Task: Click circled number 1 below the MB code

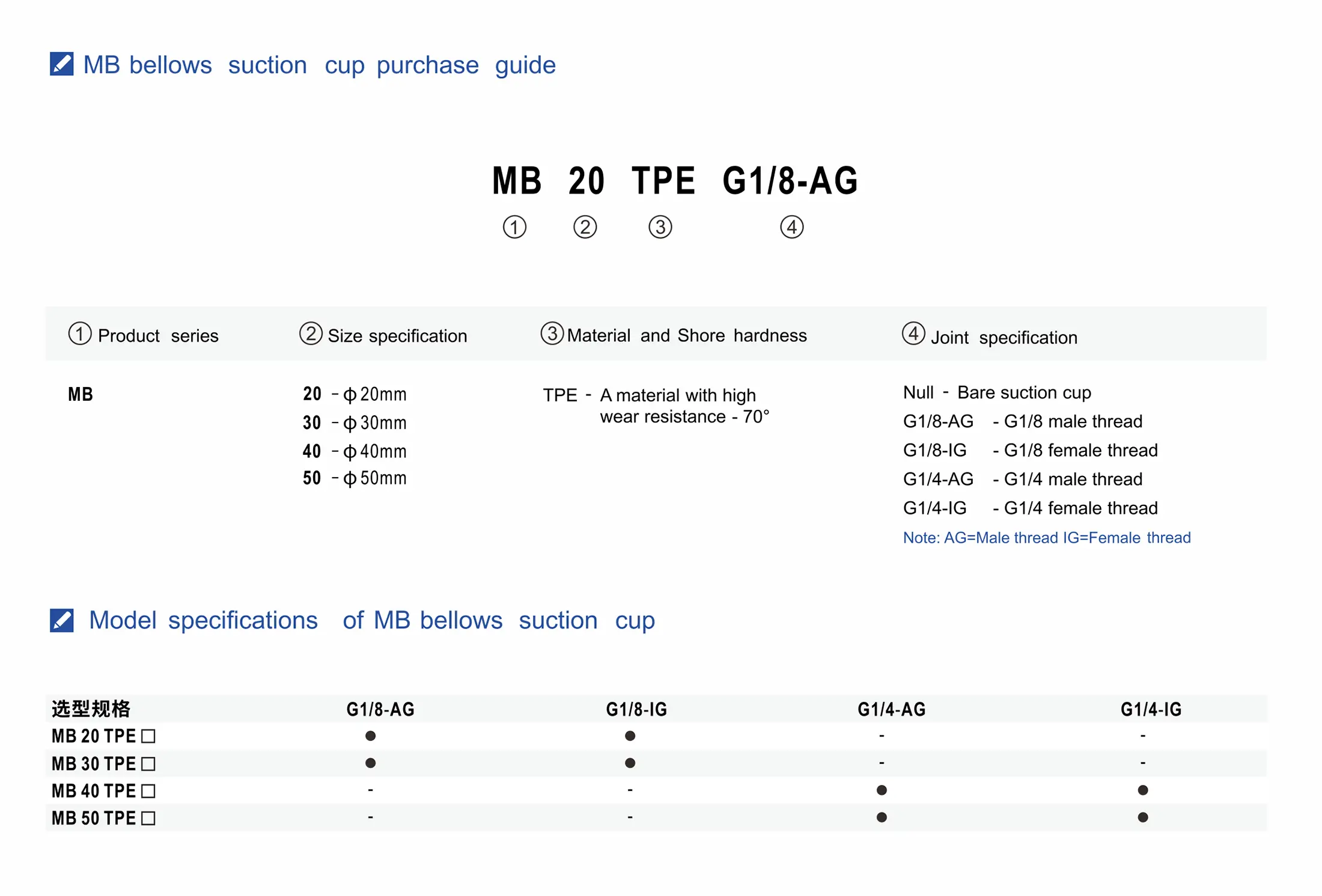Action: click(514, 227)
